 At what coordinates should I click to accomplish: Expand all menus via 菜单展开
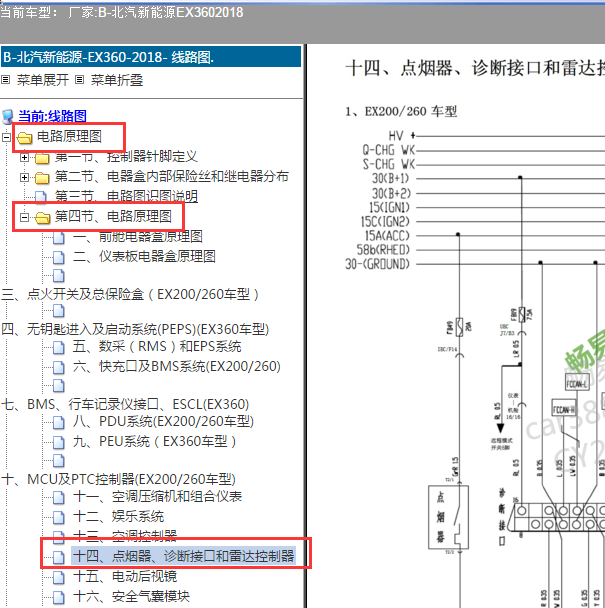[x=43, y=80]
